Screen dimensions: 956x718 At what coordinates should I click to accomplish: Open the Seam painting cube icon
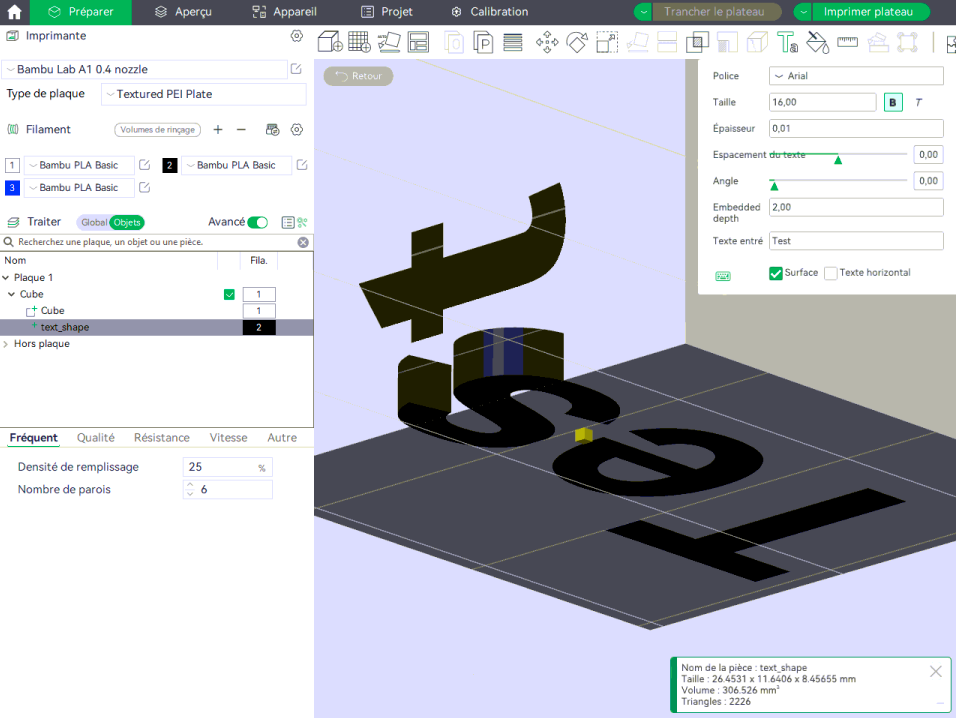point(757,42)
